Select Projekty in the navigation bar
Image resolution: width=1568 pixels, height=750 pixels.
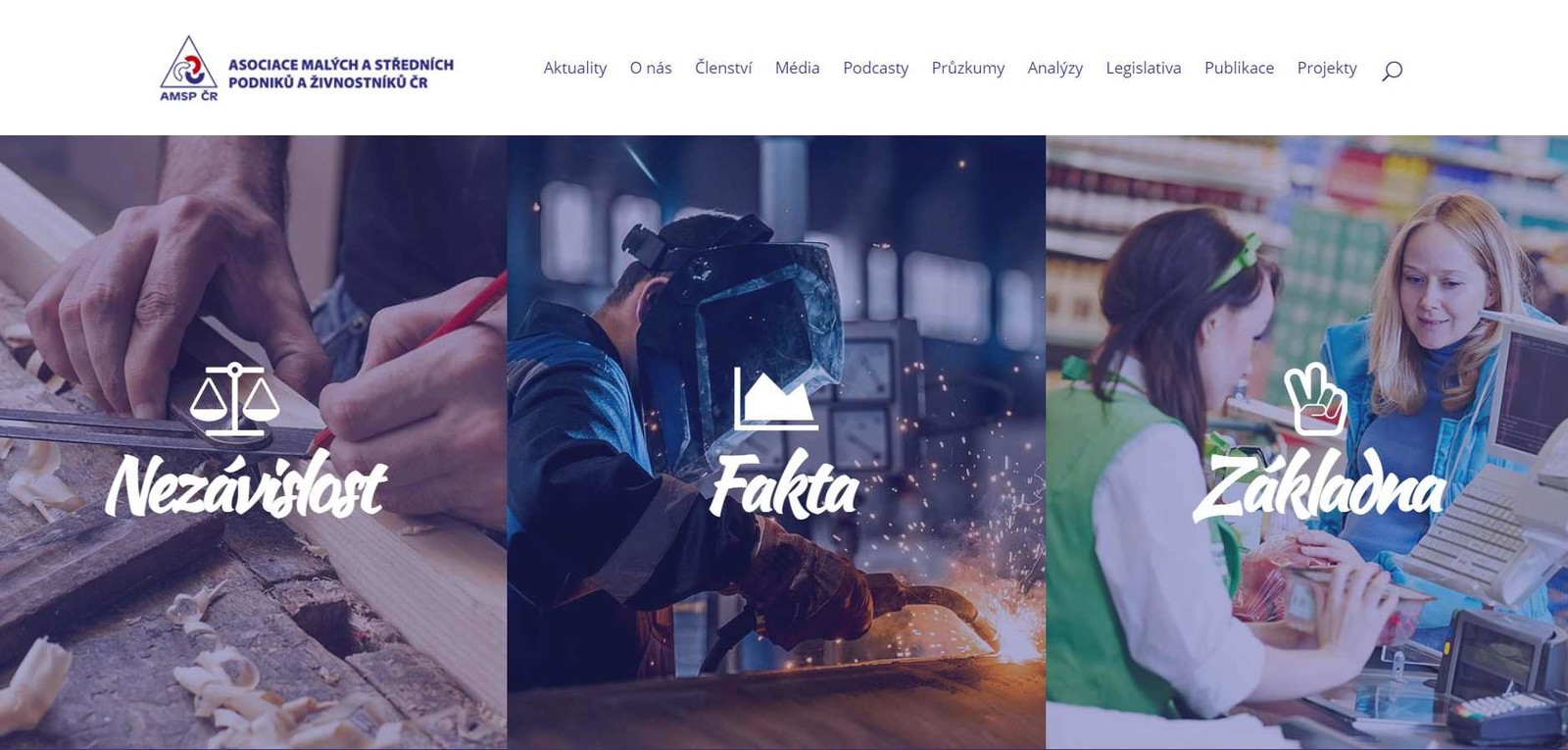(1327, 68)
